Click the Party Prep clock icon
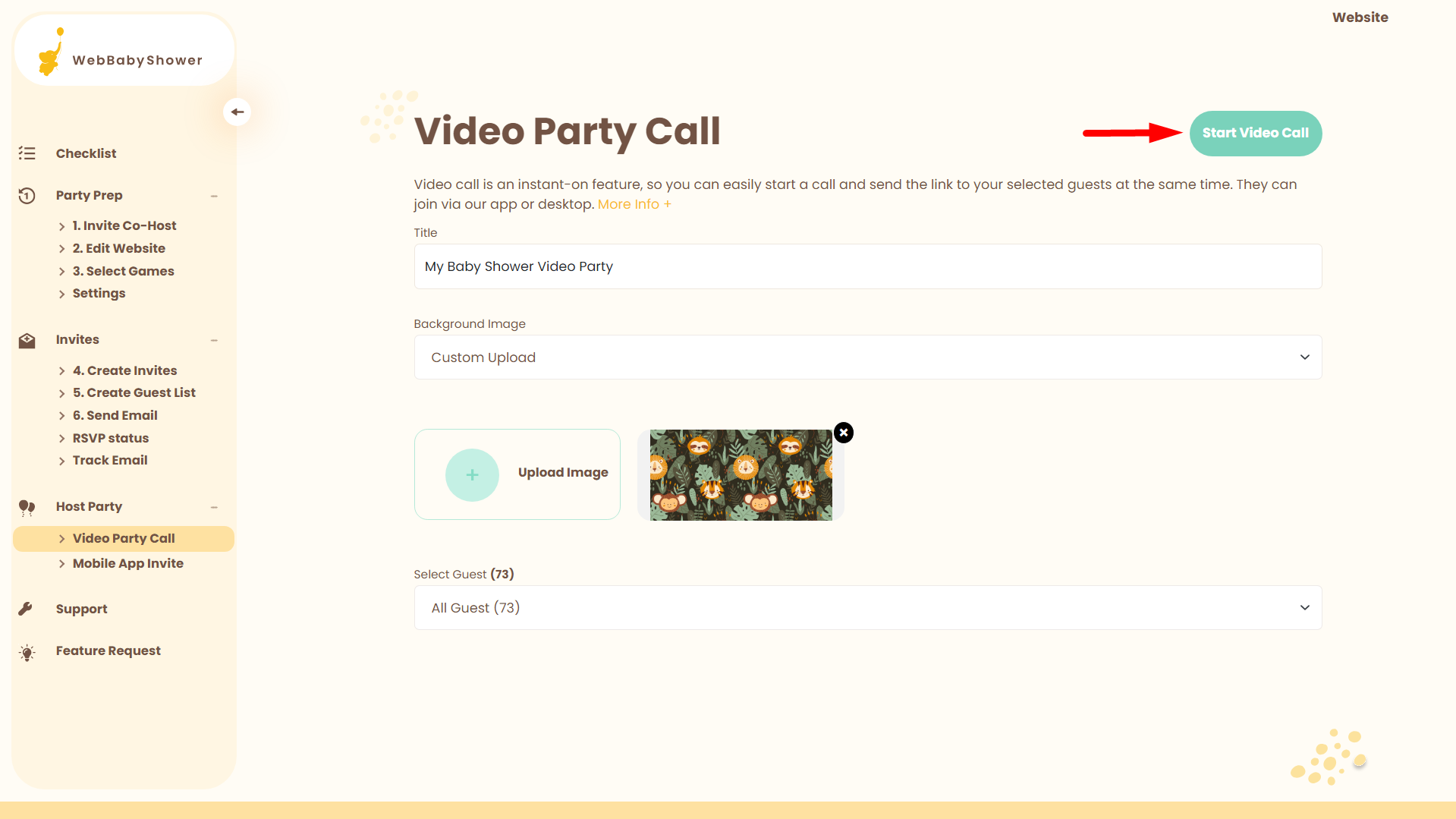1456x819 pixels. (27, 195)
